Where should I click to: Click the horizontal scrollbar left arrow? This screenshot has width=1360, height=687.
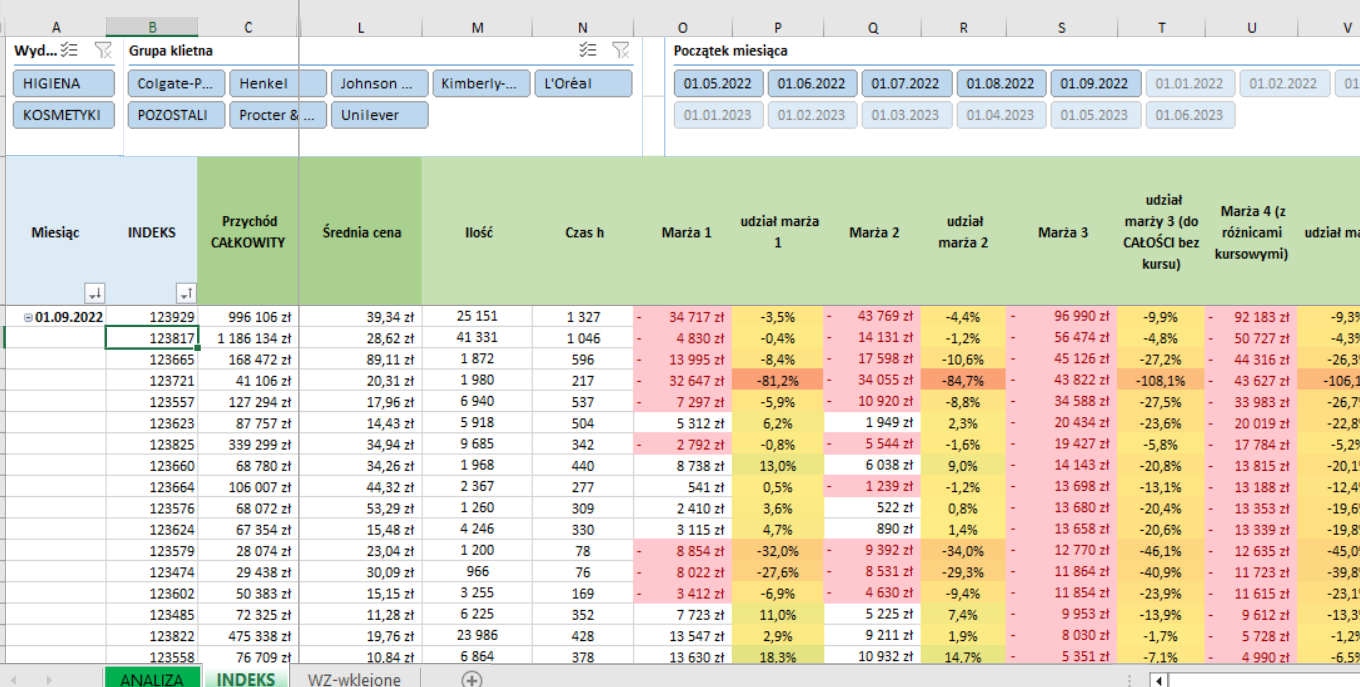coord(1158,680)
